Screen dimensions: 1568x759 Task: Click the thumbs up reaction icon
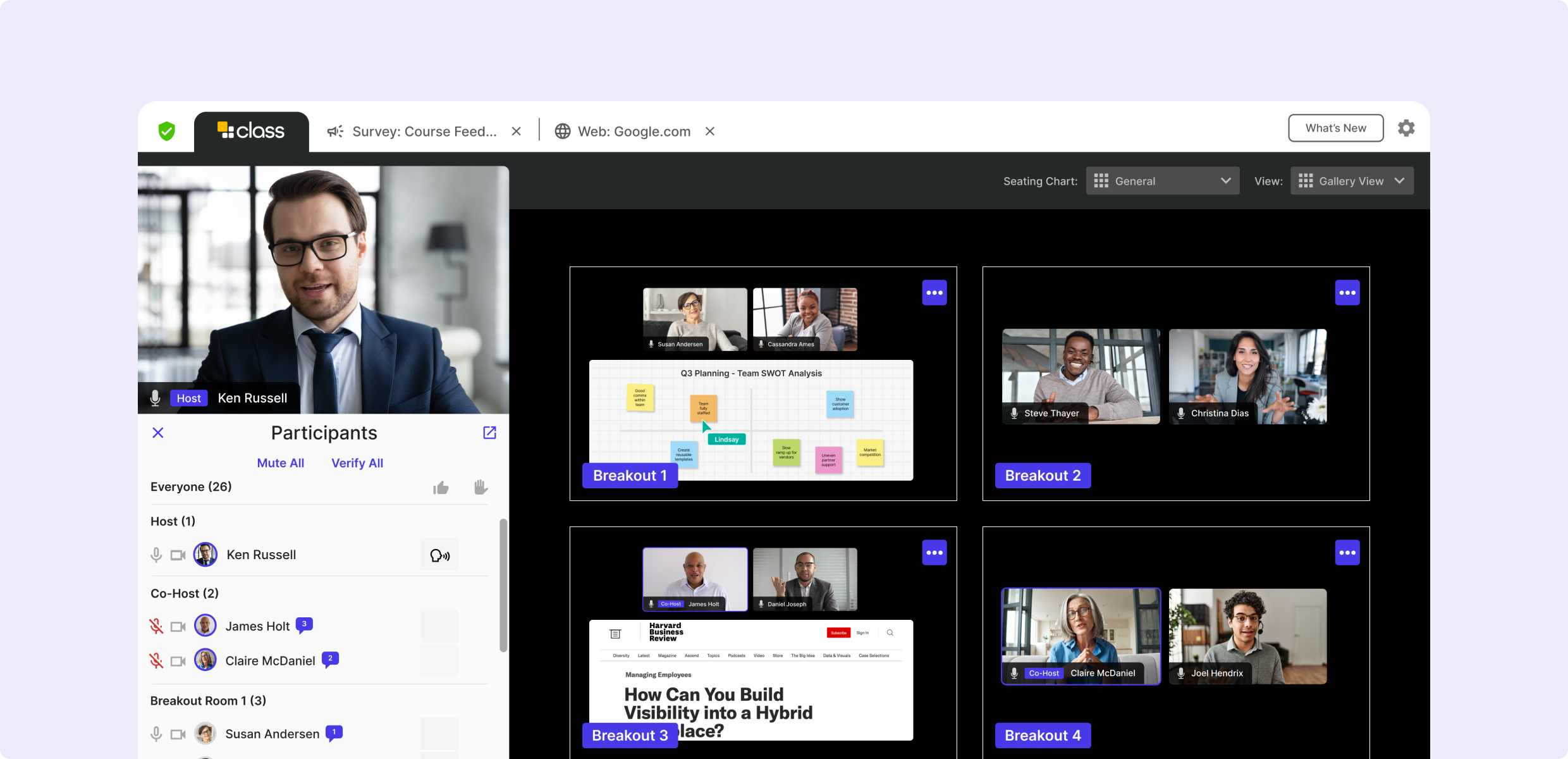[x=441, y=488]
